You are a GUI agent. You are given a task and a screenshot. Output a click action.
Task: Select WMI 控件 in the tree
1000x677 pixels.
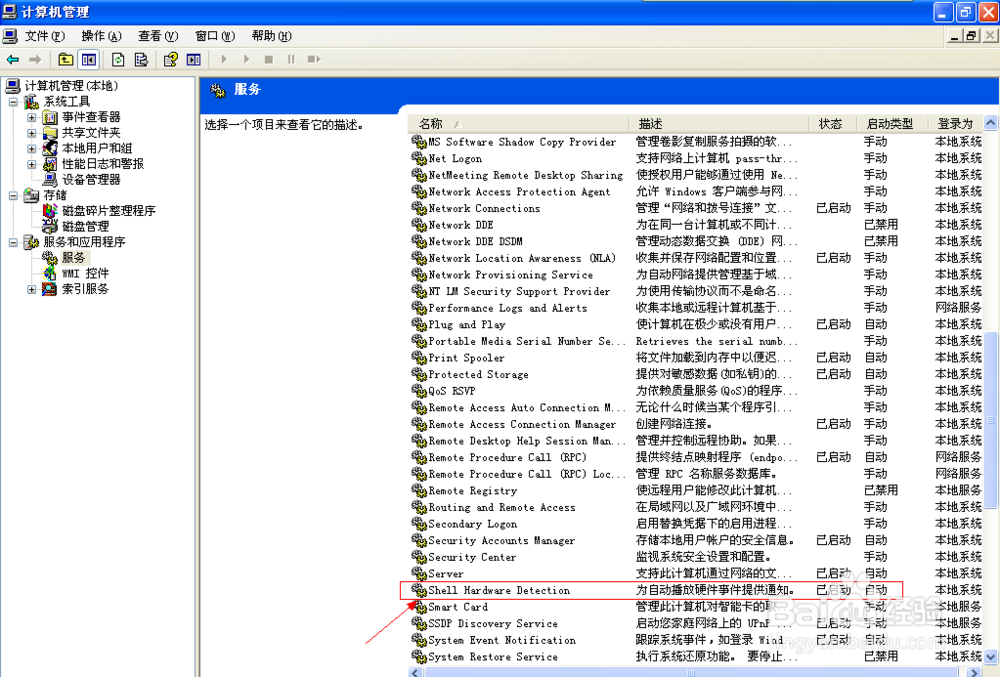coord(85,273)
